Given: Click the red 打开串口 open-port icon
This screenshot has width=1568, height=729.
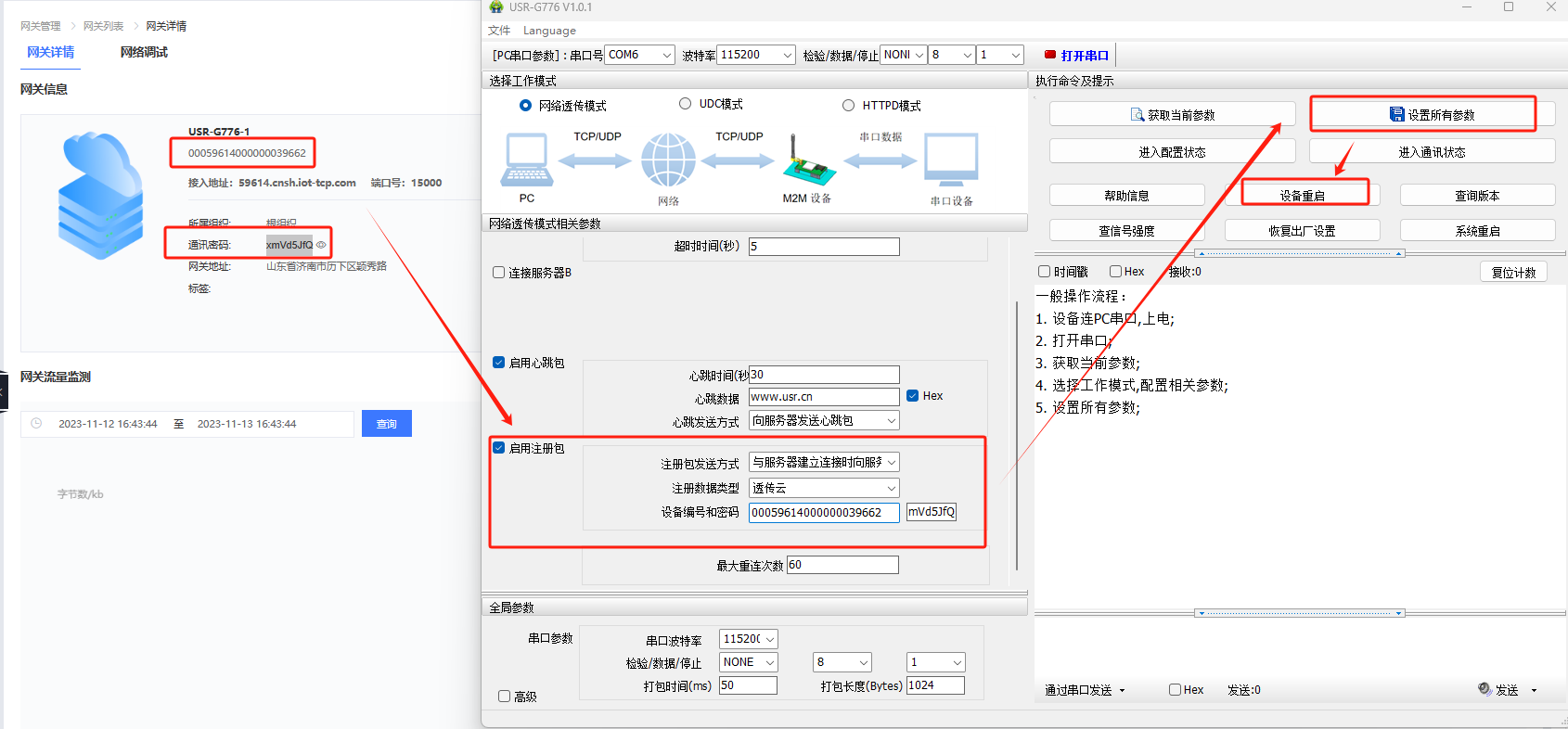Looking at the screenshot, I should click(1050, 55).
